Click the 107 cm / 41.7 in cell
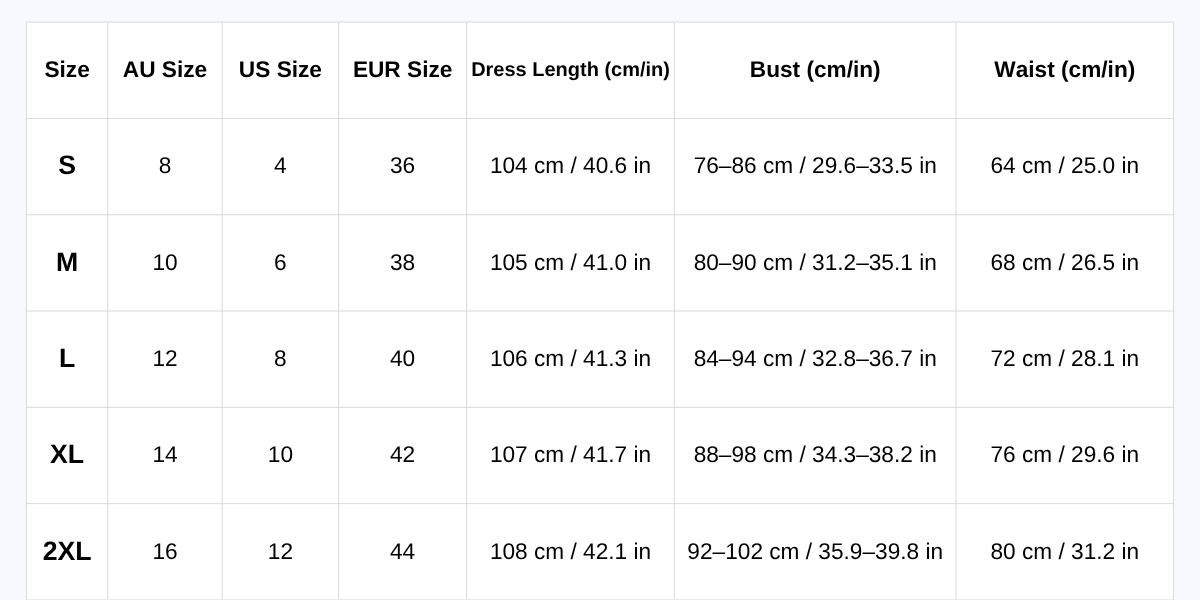 coord(570,455)
